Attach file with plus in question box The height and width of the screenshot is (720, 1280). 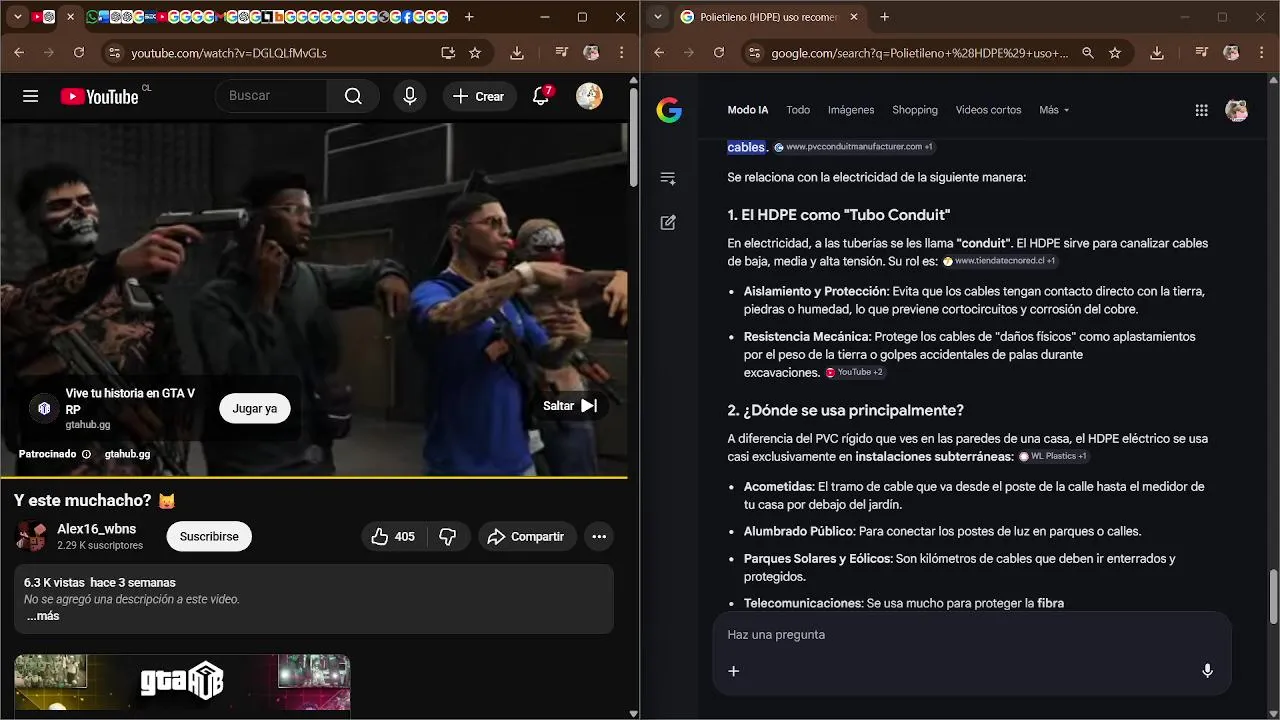click(733, 671)
